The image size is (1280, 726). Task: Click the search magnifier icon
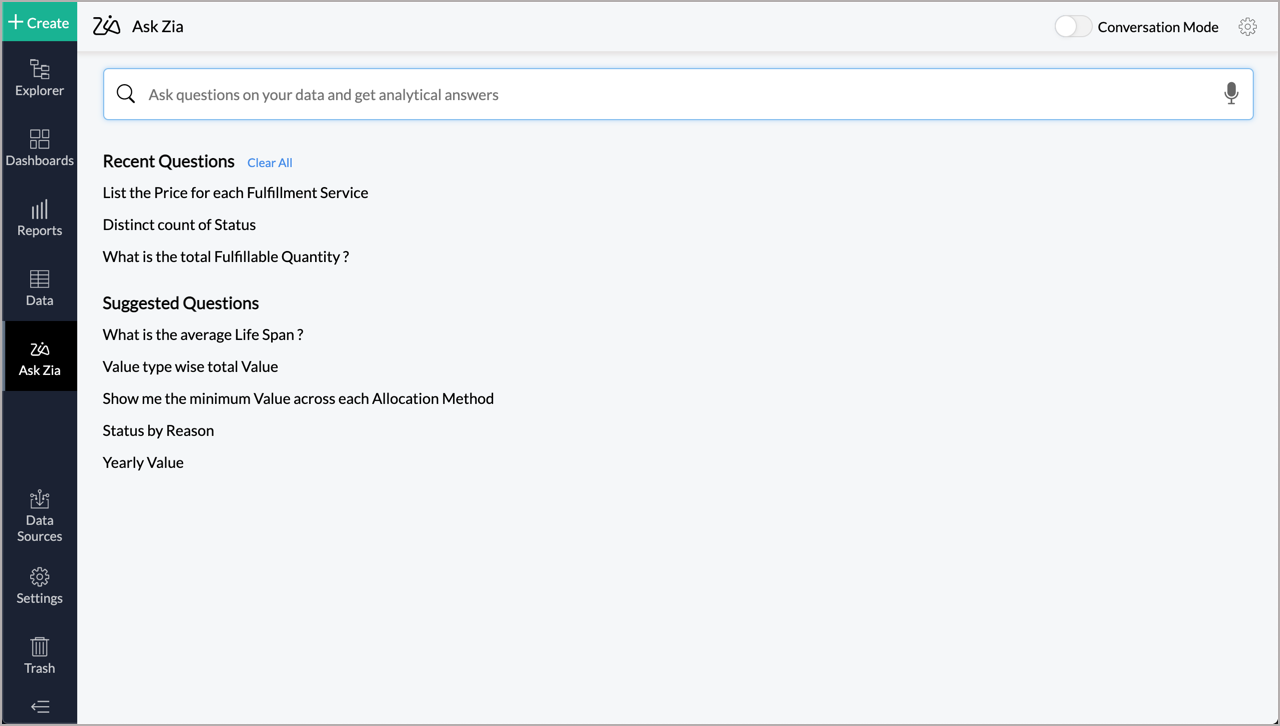click(126, 94)
